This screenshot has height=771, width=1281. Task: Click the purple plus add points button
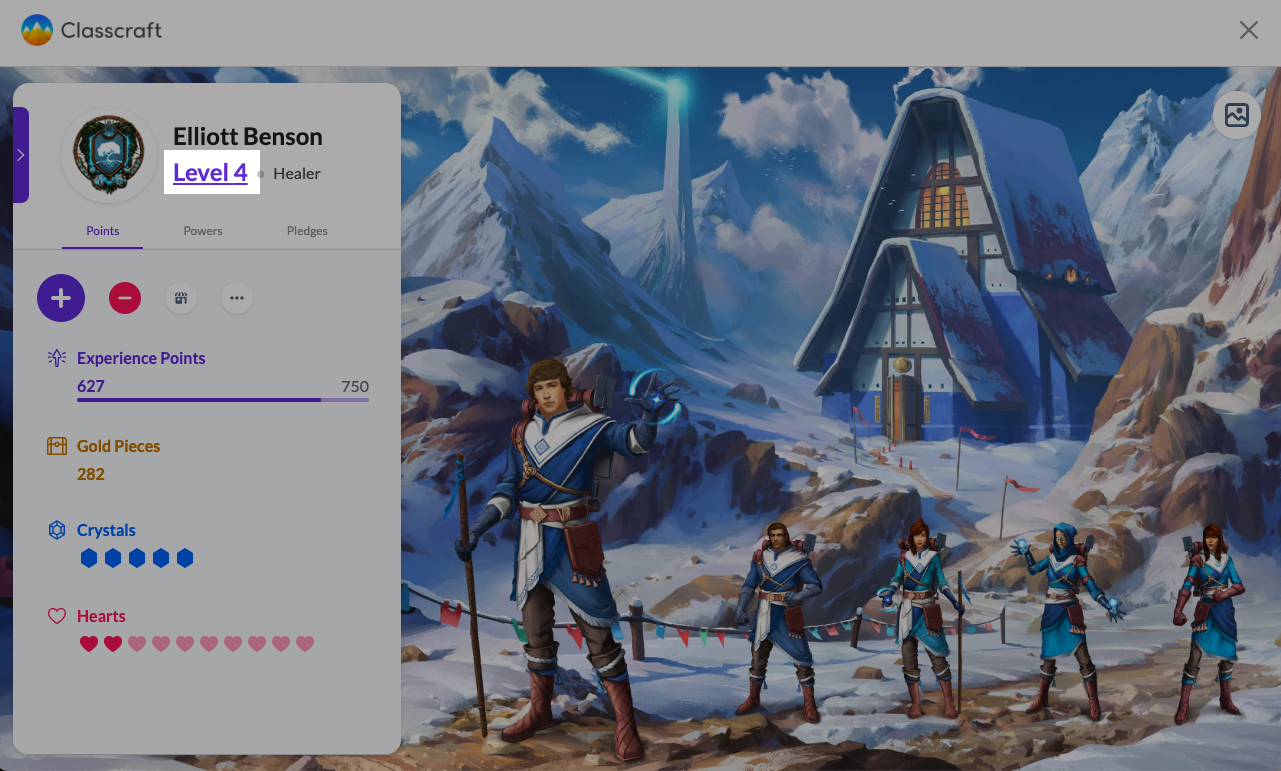[61, 298]
